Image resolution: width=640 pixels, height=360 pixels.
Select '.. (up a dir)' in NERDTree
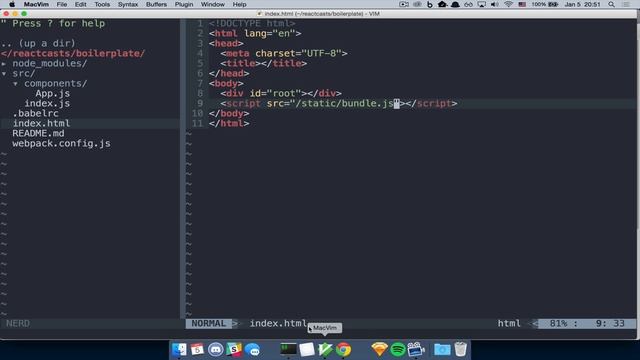click(x=38, y=43)
